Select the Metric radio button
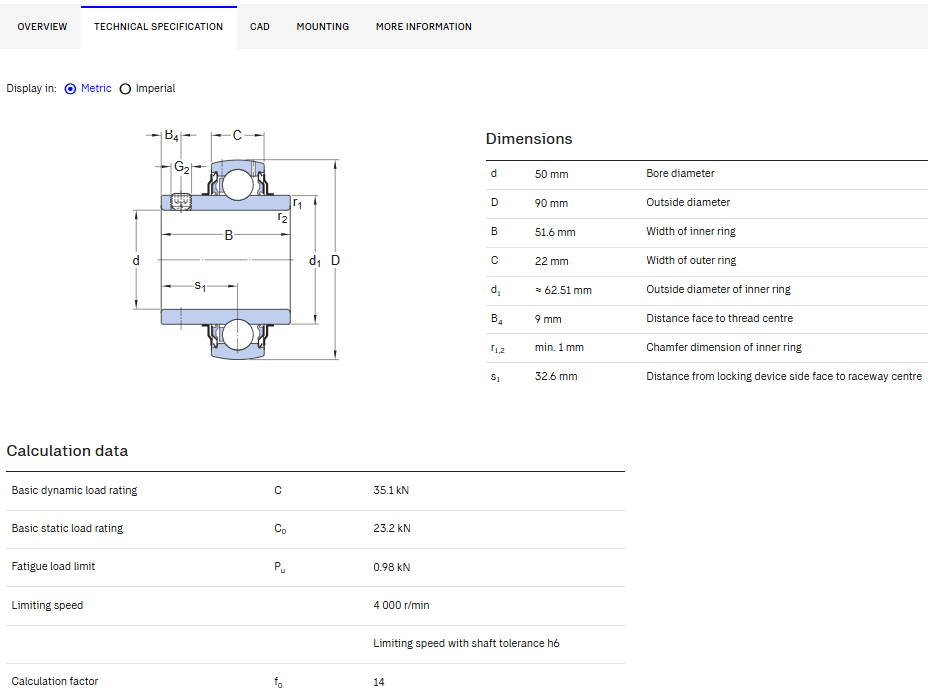This screenshot has width=928, height=700. pos(70,89)
